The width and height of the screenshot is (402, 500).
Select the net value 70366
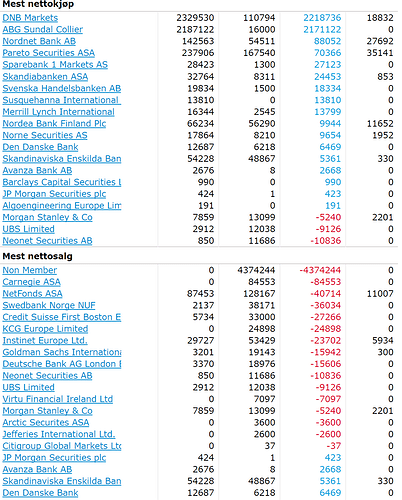click(x=328, y=53)
